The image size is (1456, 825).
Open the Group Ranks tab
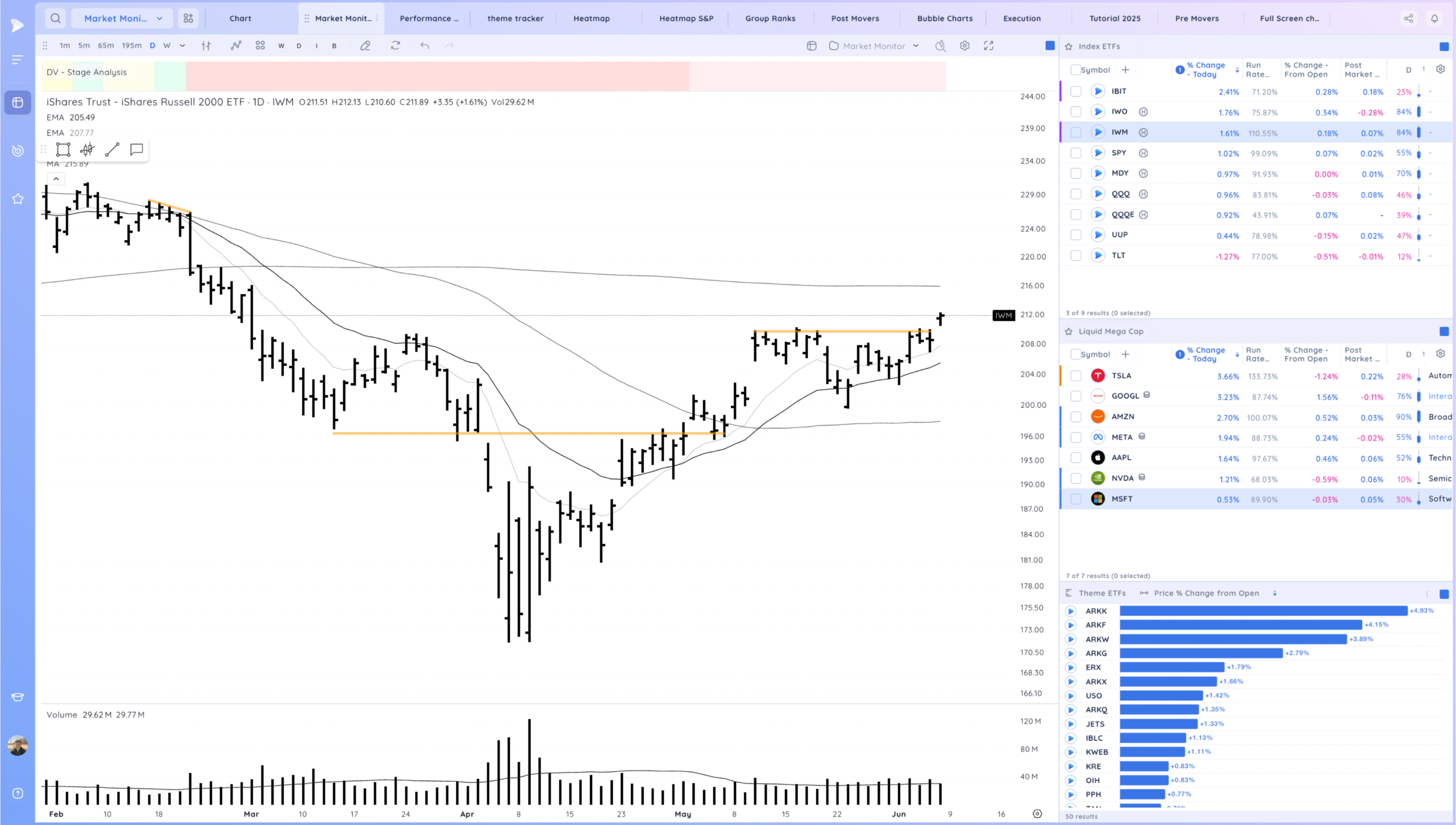tap(770, 18)
